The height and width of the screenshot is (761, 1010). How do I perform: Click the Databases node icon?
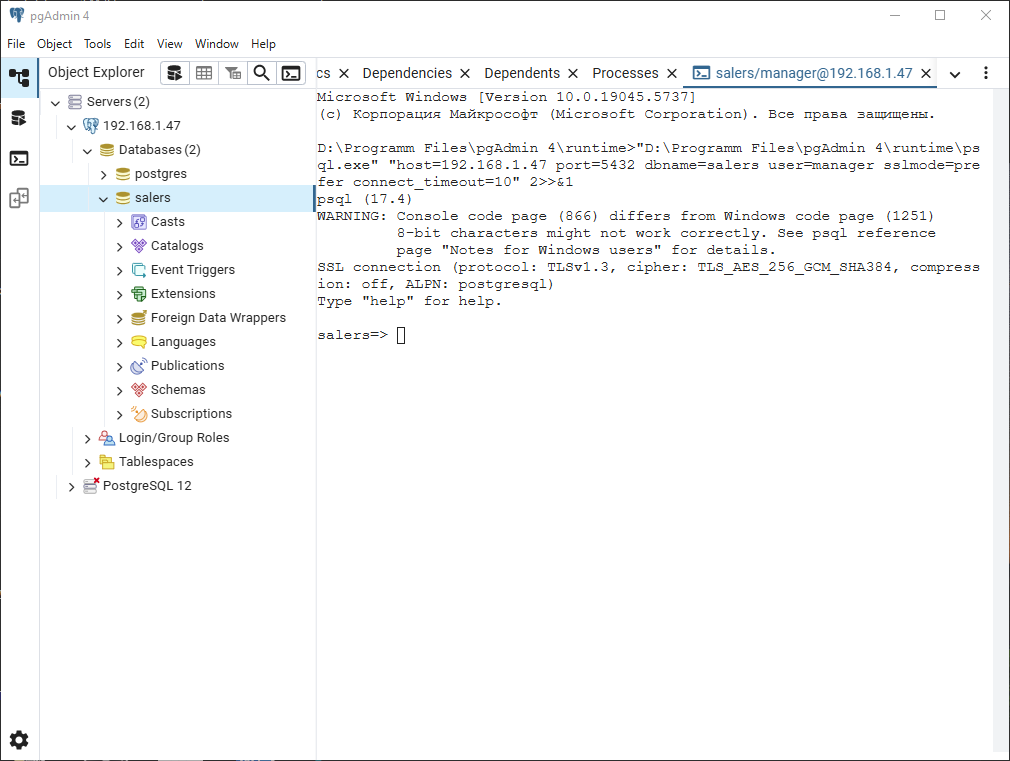click(x=107, y=150)
